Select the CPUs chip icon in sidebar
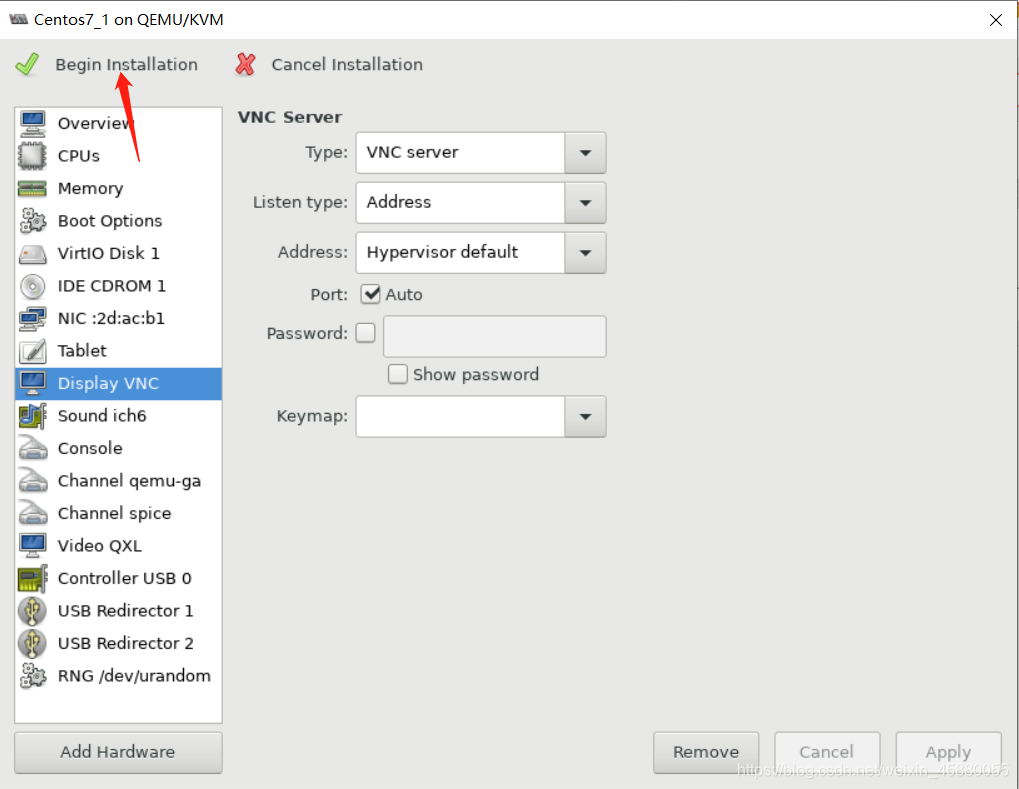 pos(32,156)
